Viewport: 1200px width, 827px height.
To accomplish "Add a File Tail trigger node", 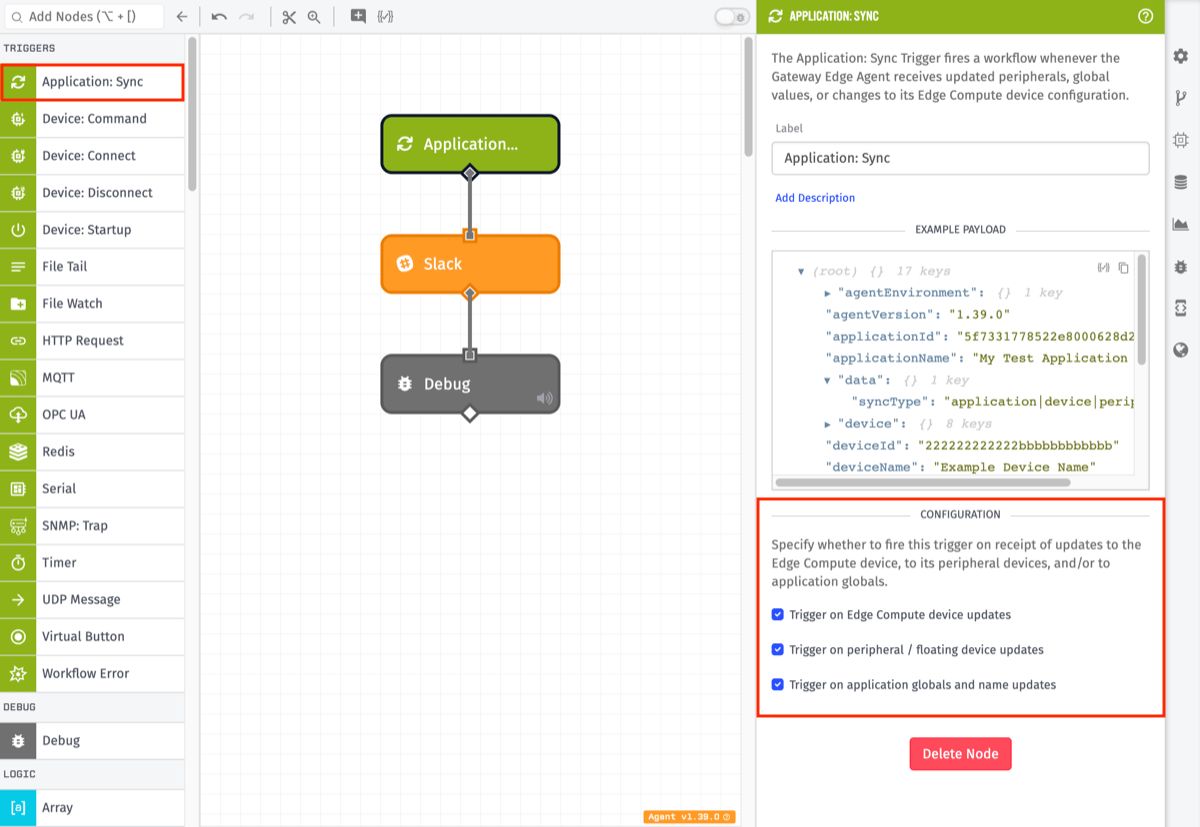I will point(92,267).
